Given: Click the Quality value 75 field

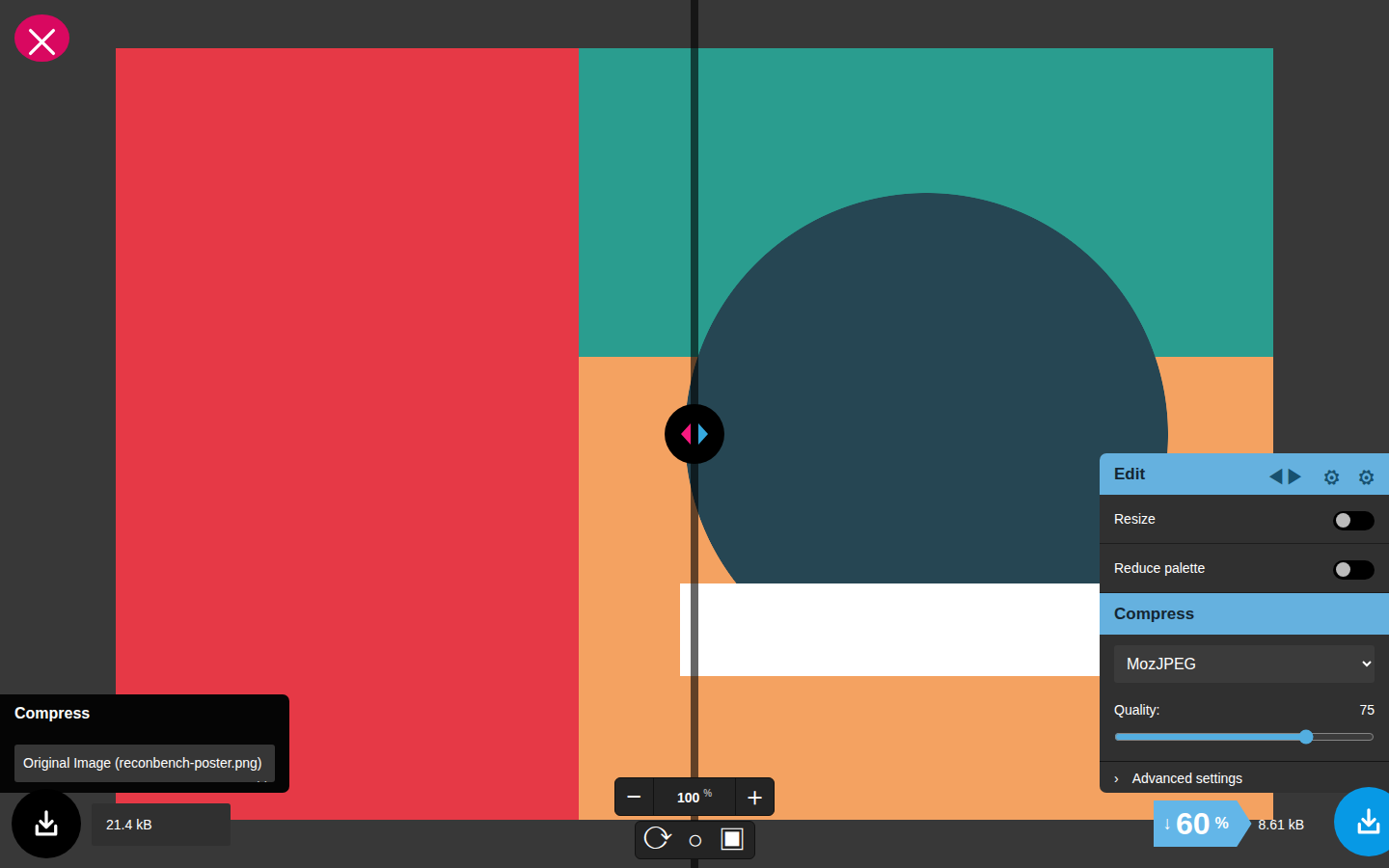Looking at the screenshot, I should point(1366,710).
